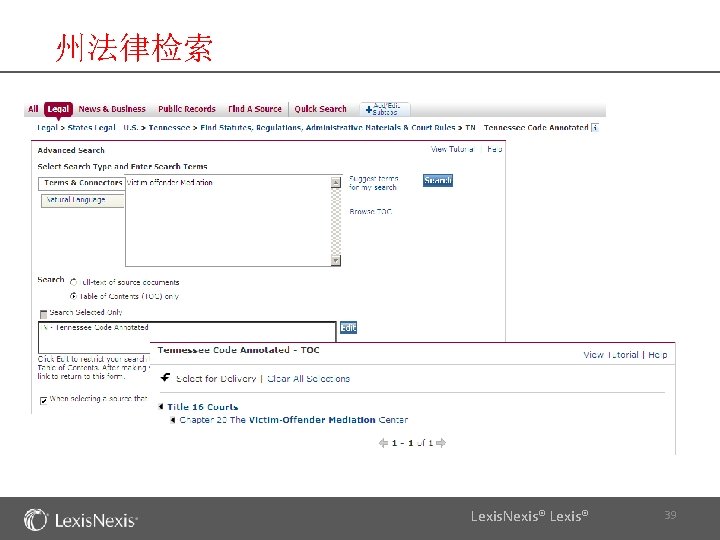Select Table of Contents (TOC) only radio
The width and height of the screenshot is (720, 540).
(x=73, y=296)
